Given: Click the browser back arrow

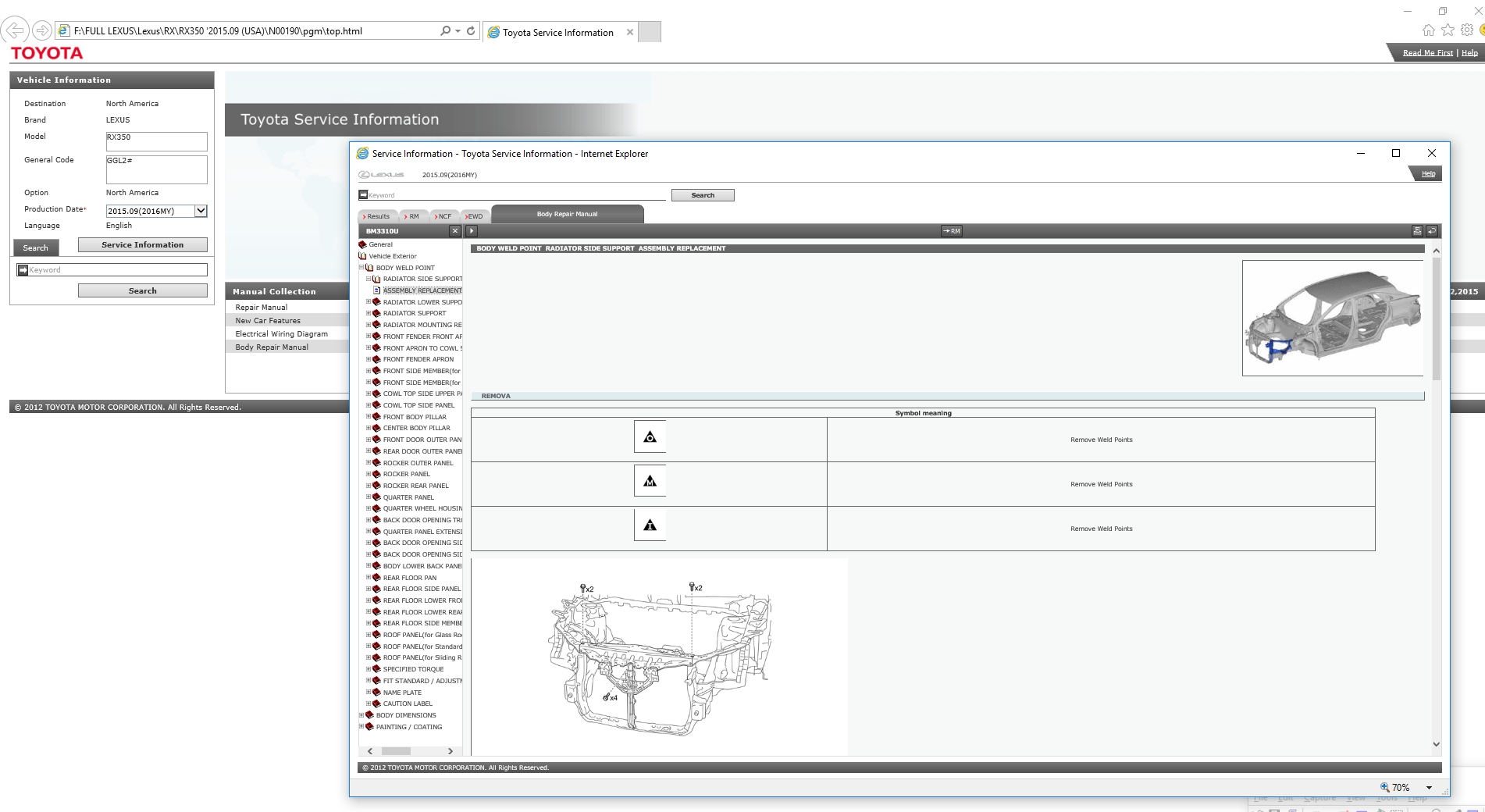Looking at the screenshot, I should [15, 31].
